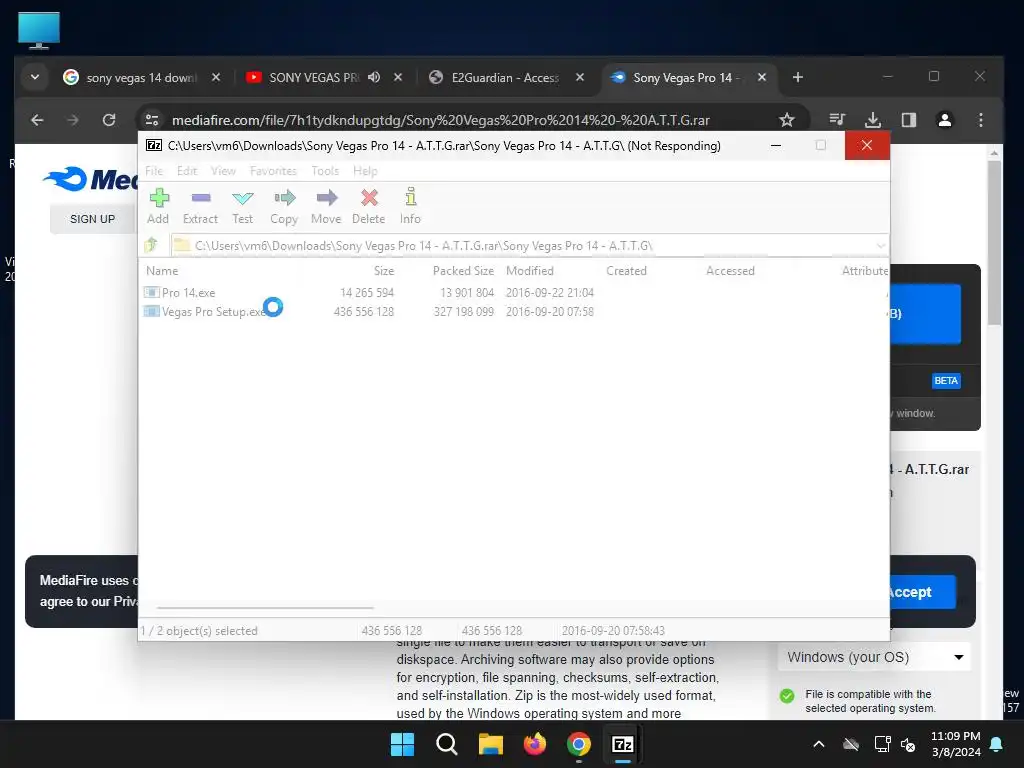Open the Windows Start menu

[x=402, y=744]
